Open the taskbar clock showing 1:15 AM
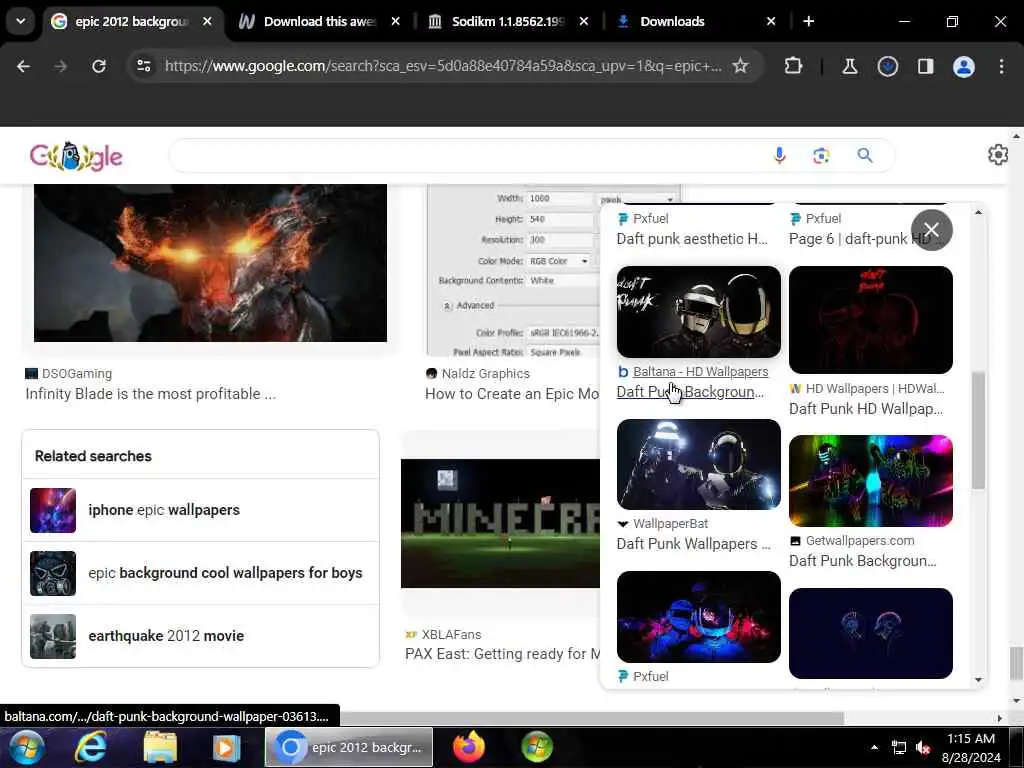The image size is (1024, 768). [970, 748]
